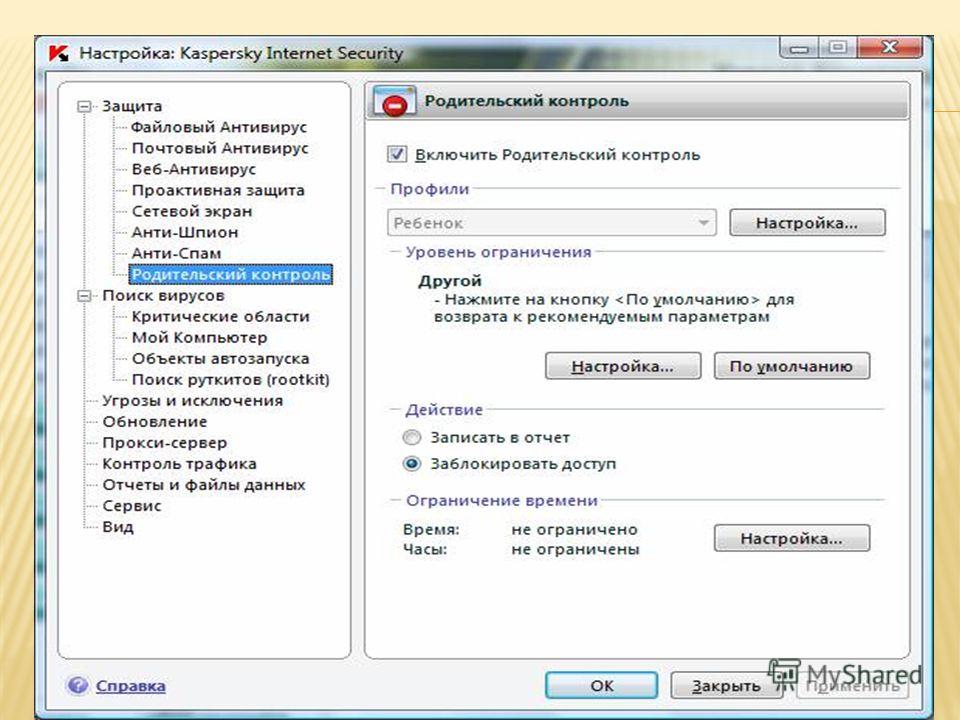Click the Закрыть button

click(726, 685)
